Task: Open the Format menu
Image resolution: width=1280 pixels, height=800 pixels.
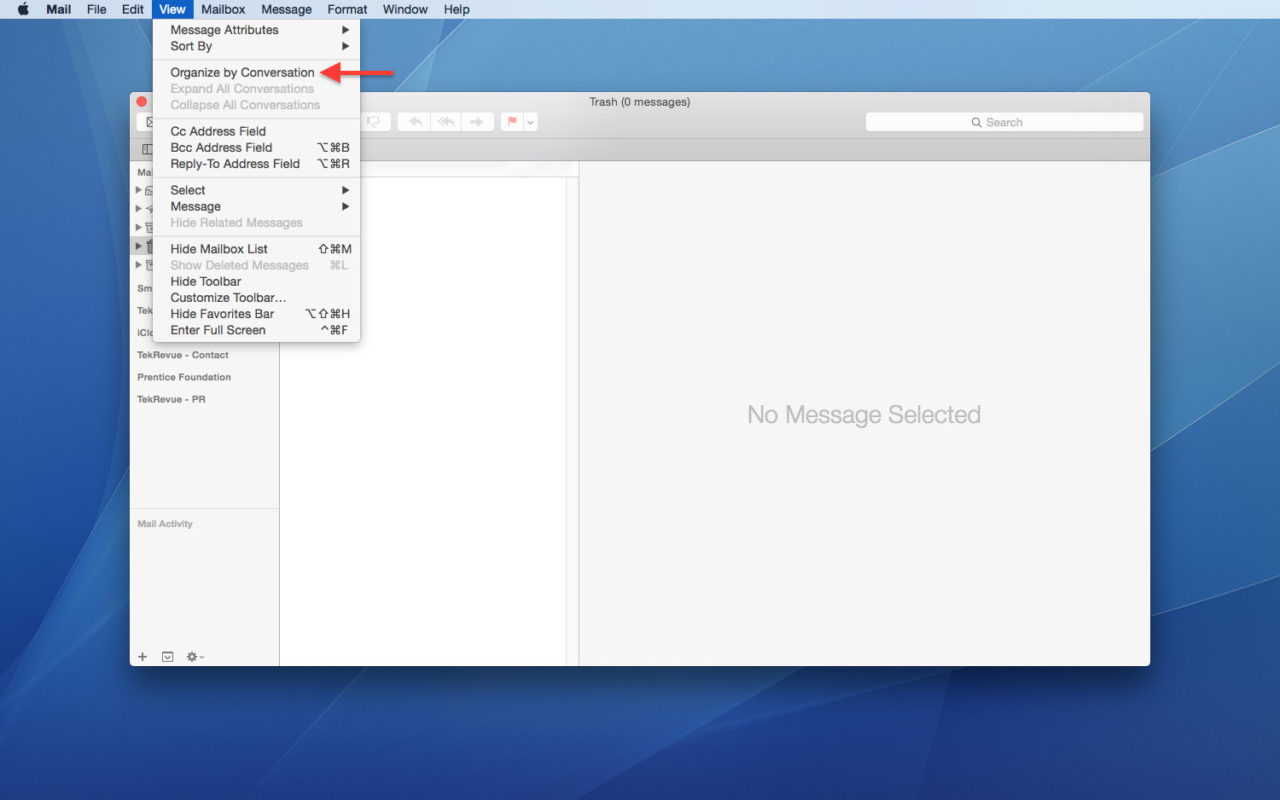Action: [x=347, y=9]
